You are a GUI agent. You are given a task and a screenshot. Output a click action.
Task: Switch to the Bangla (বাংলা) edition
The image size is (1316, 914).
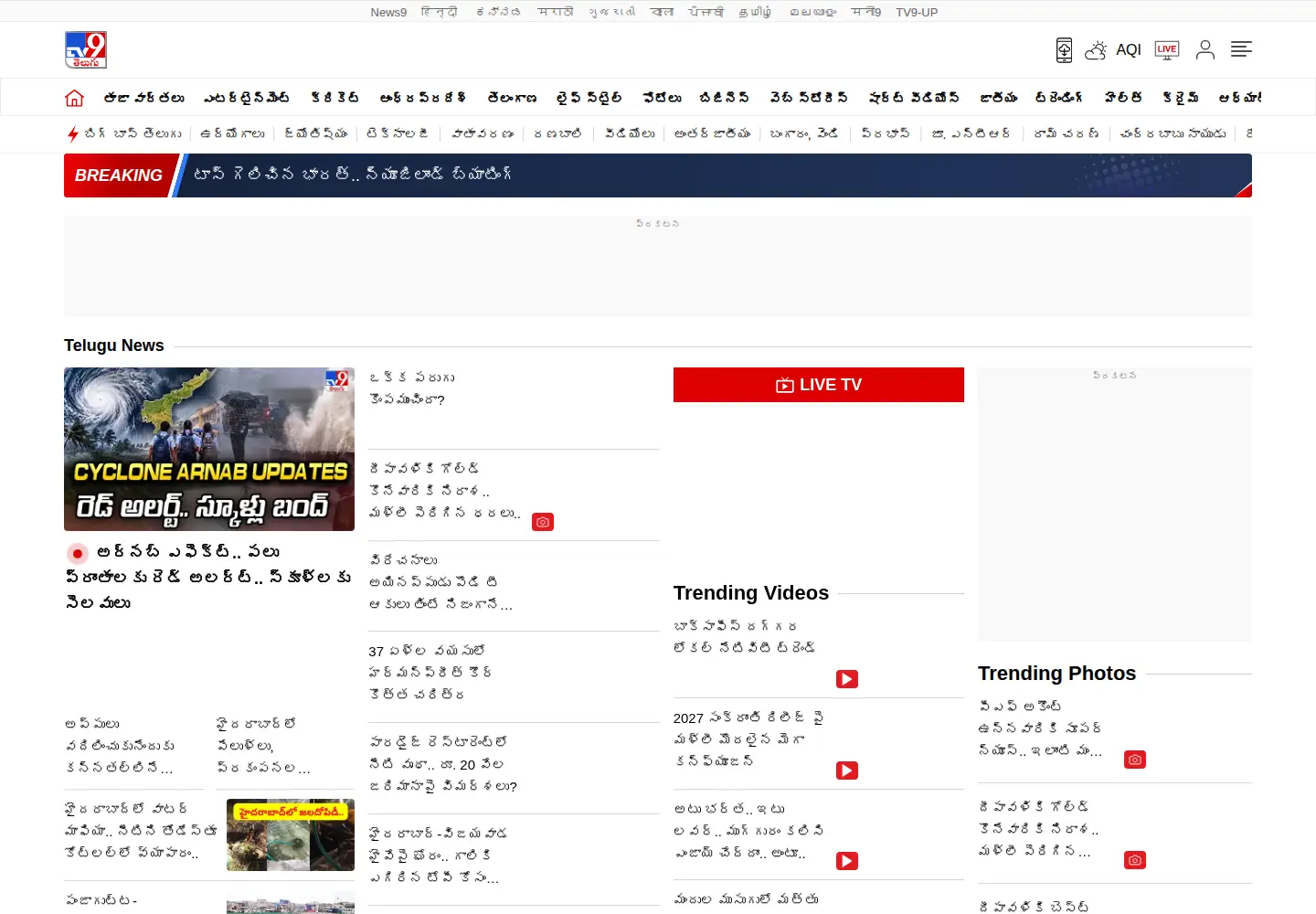(x=663, y=12)
